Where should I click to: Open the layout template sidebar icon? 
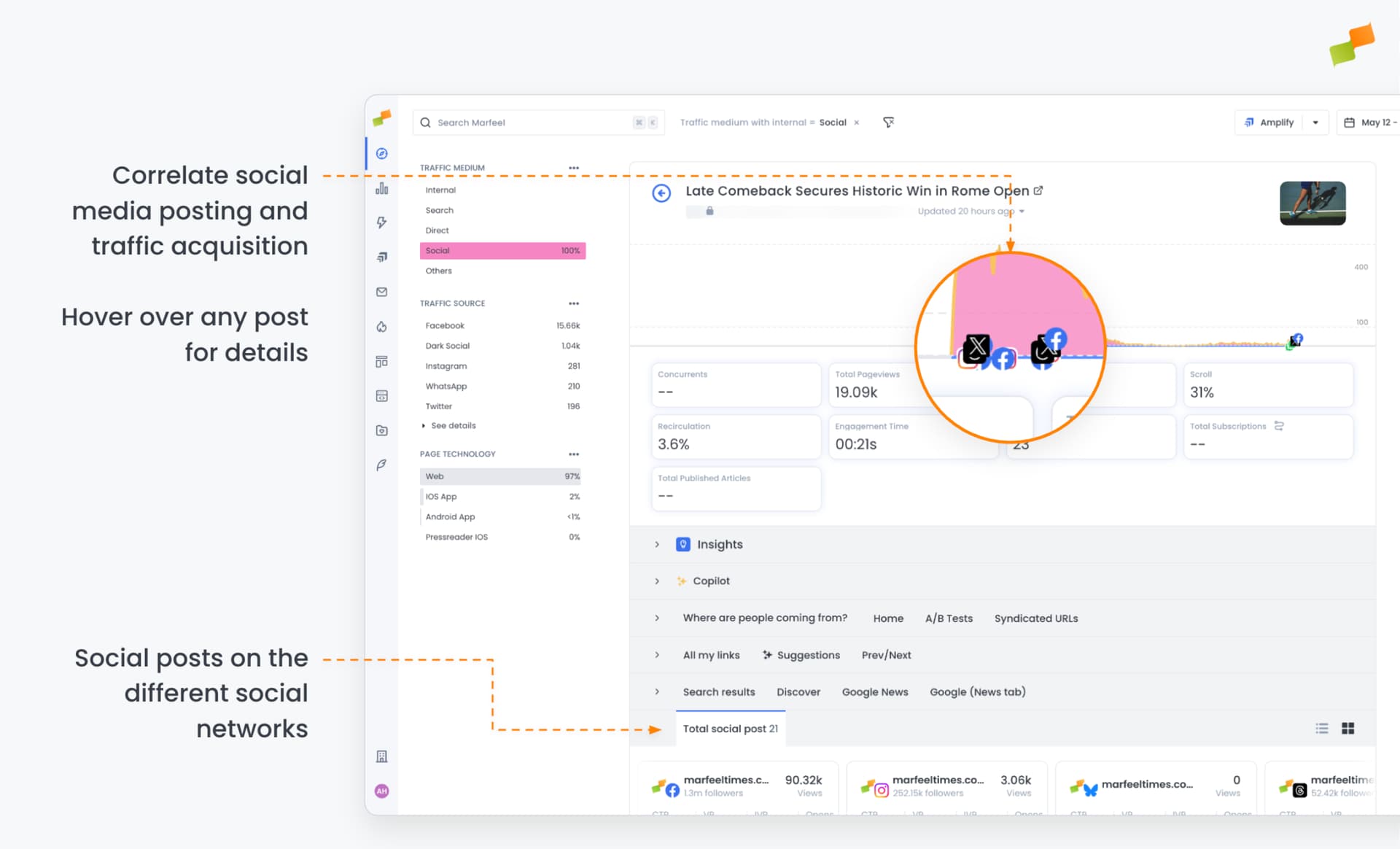click(381, 361)
